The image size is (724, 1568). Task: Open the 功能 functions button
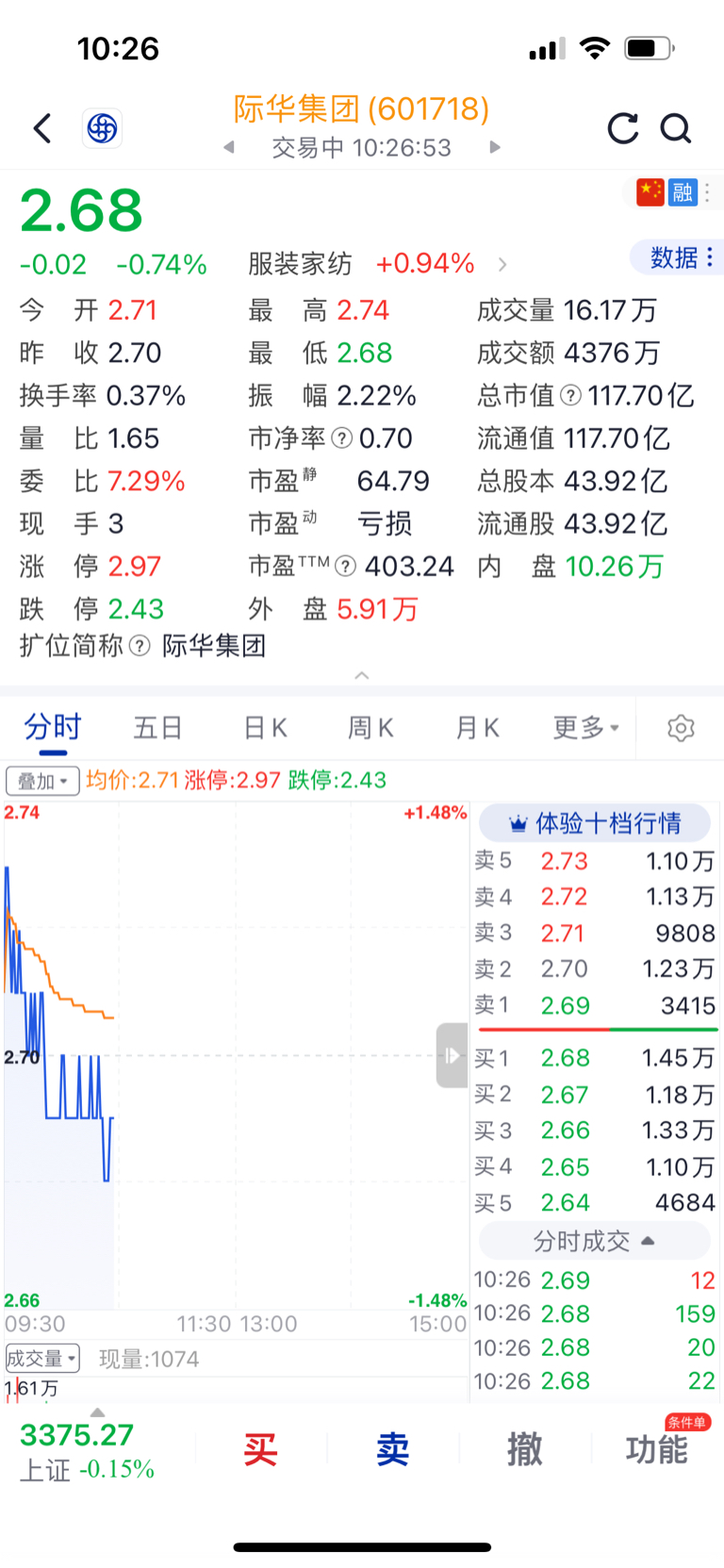(x=657, y=1449)
